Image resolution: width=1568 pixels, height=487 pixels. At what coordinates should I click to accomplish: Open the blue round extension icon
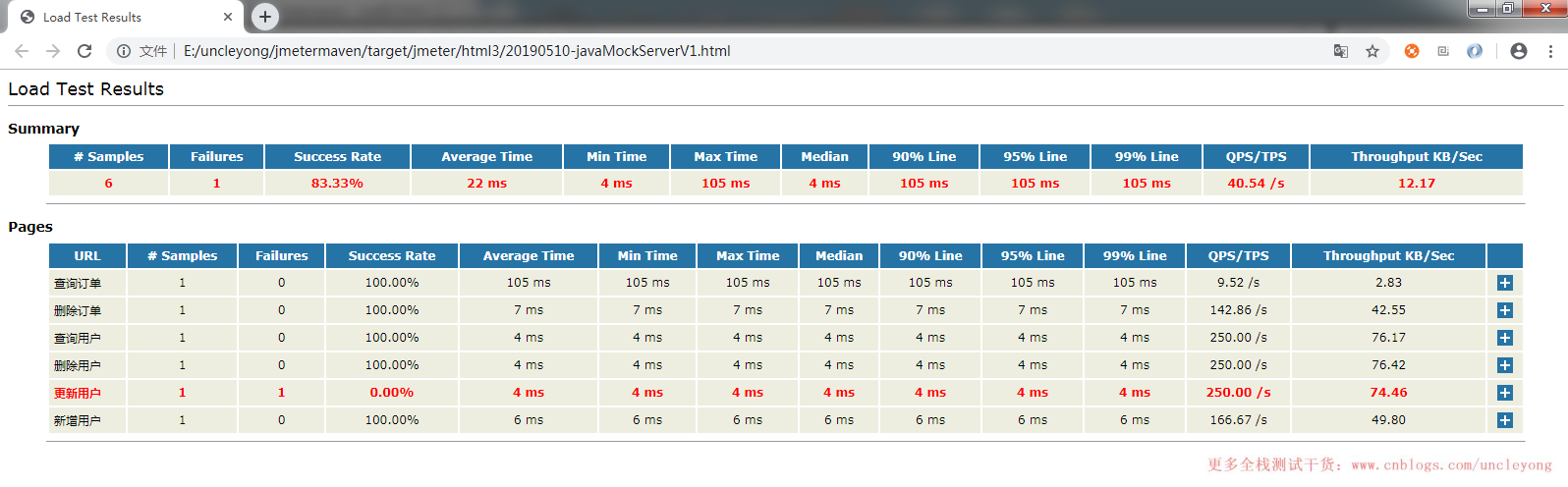click(x=1475, y=51)
